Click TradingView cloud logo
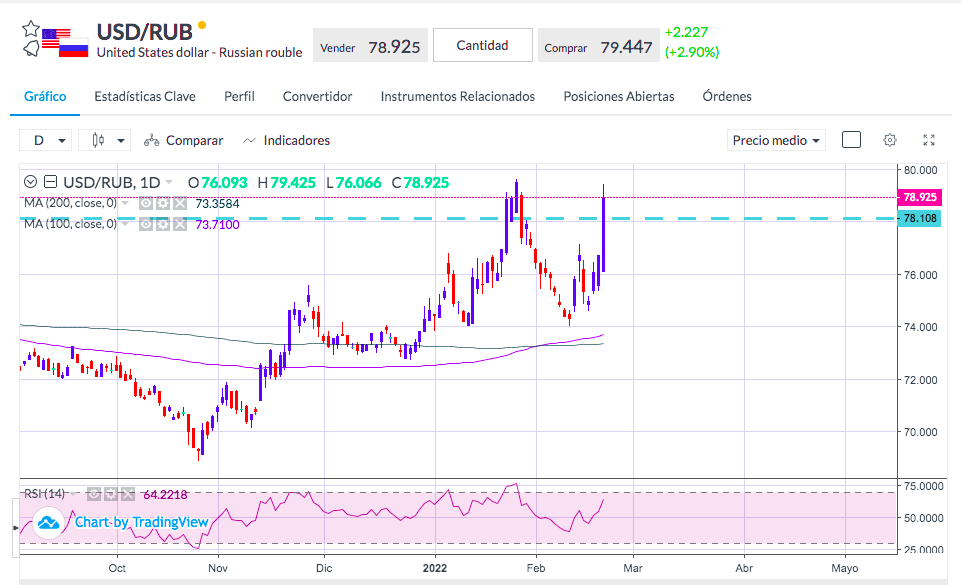Screen dimensions: 962x585 pyautogui.click(x=48, y=523)
